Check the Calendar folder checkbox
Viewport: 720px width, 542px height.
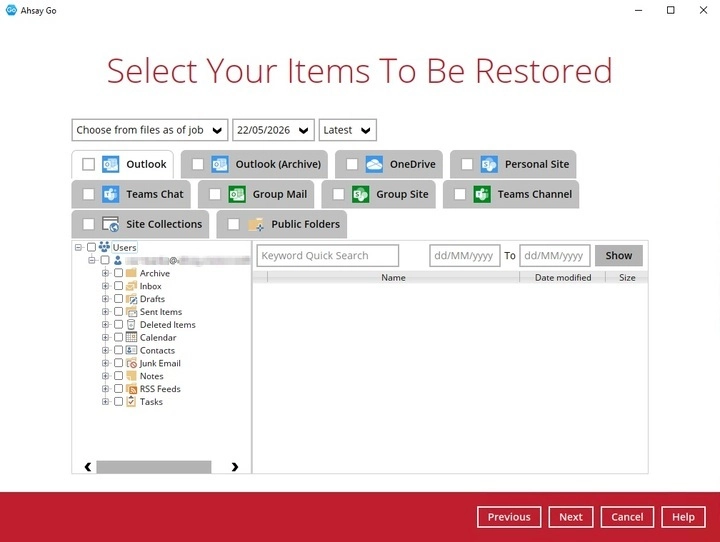(x=118, y=337)
